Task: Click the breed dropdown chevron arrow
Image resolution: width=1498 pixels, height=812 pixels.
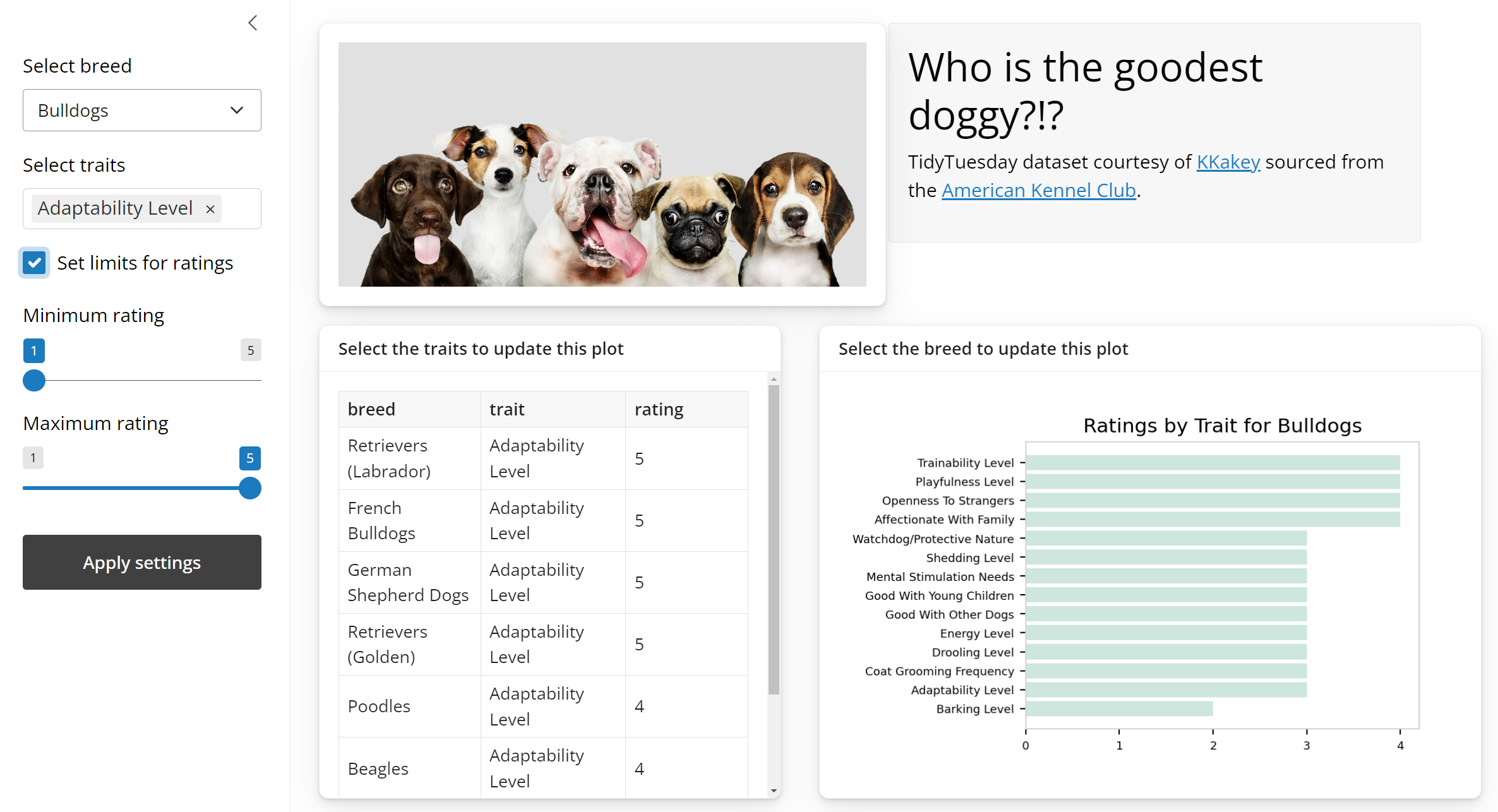Action: [x=237, y=110]
